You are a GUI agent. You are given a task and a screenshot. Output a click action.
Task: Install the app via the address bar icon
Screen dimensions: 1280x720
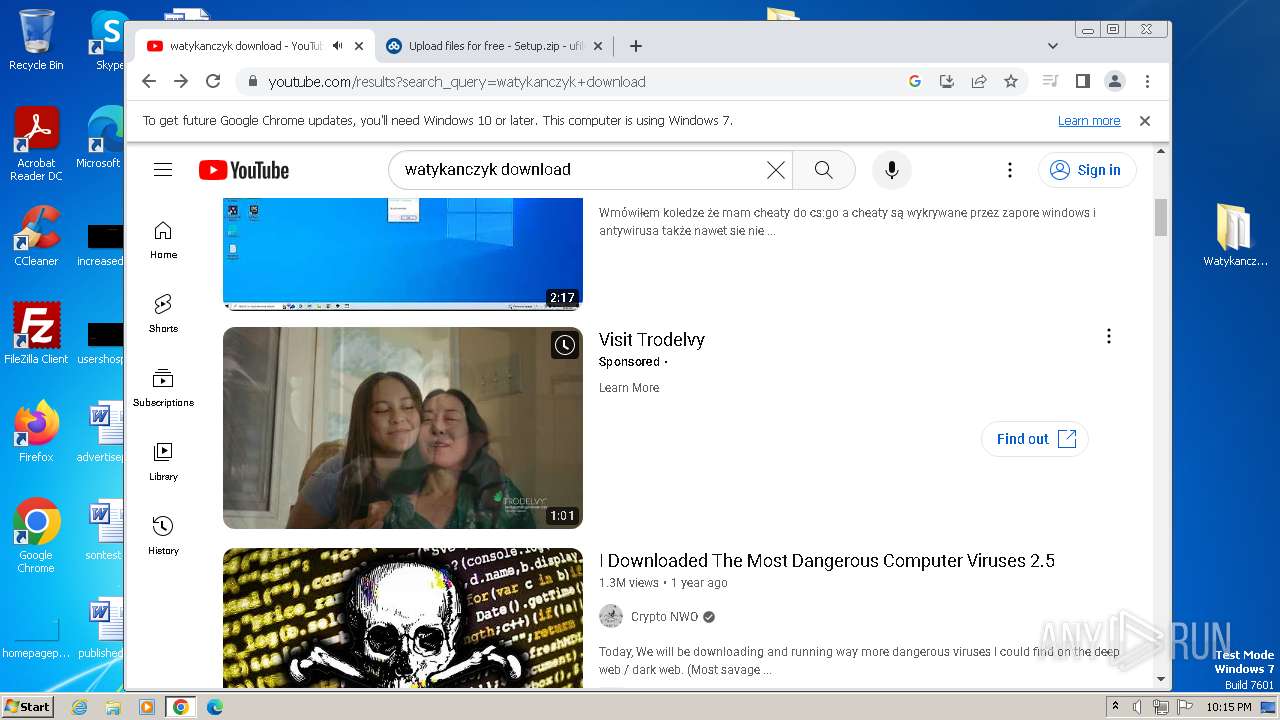[946, 82]
